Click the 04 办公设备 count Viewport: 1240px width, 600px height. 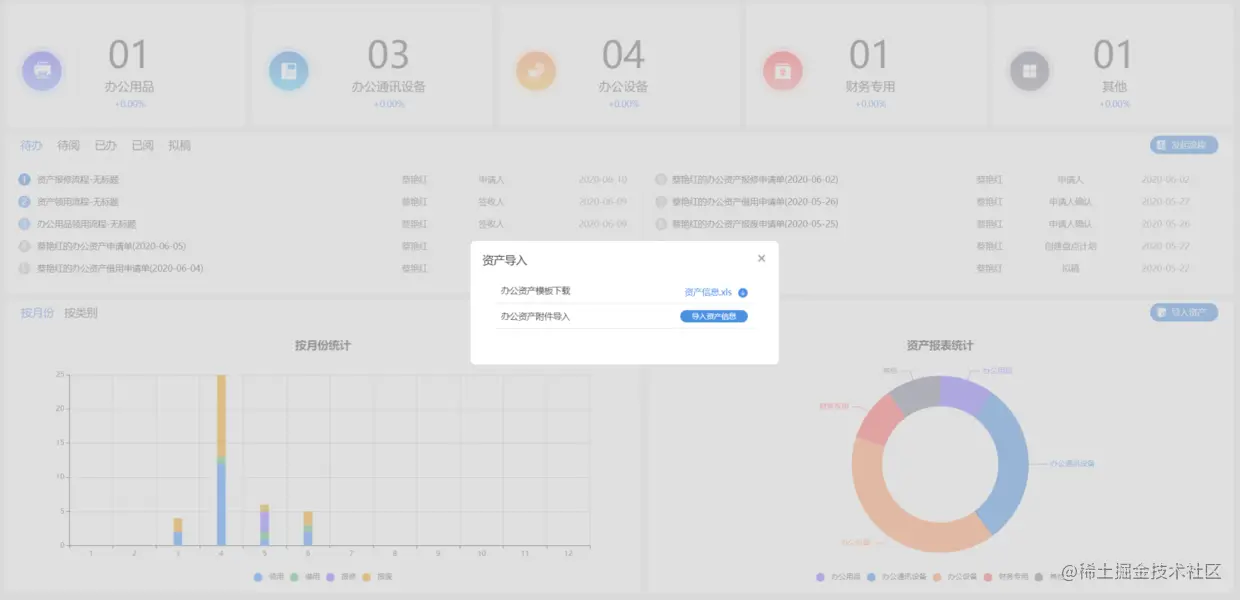[623, 55]
